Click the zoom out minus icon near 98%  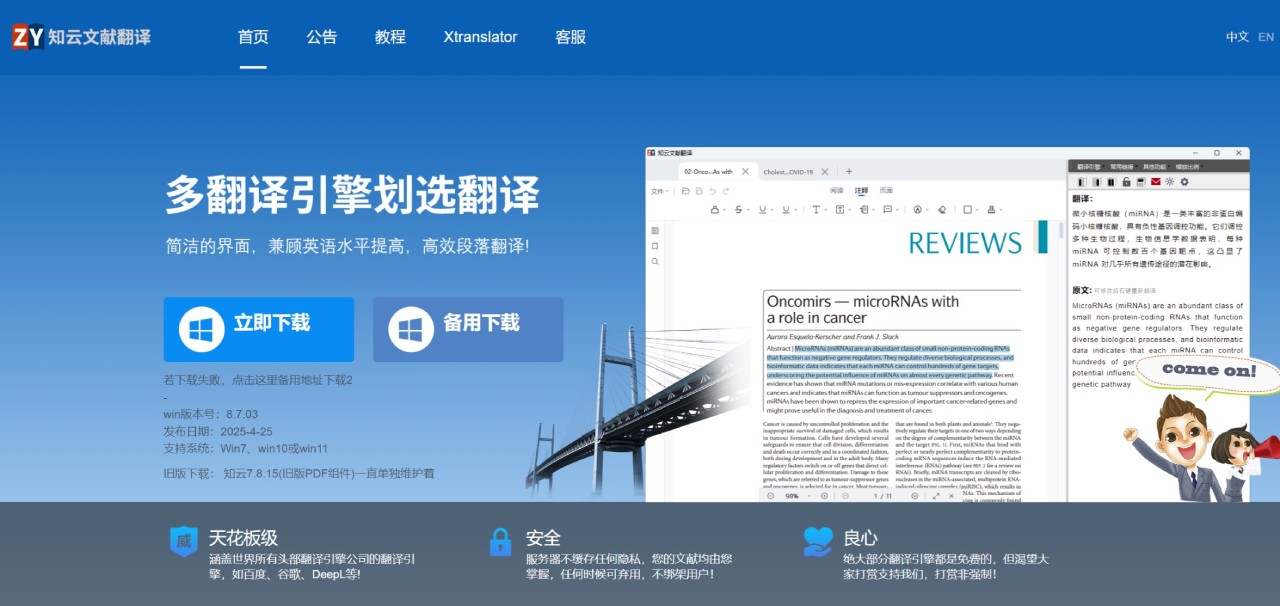pyautogui.click(x=770, y=496)
